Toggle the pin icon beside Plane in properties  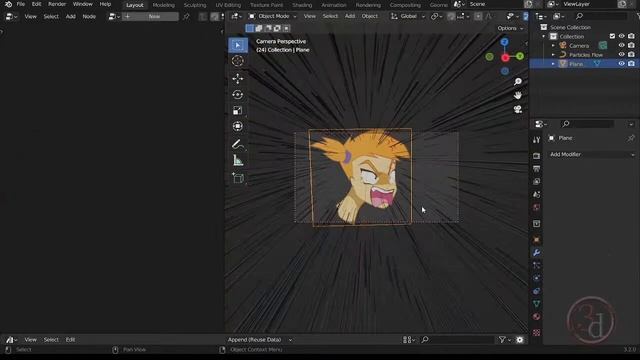(631, 138)
